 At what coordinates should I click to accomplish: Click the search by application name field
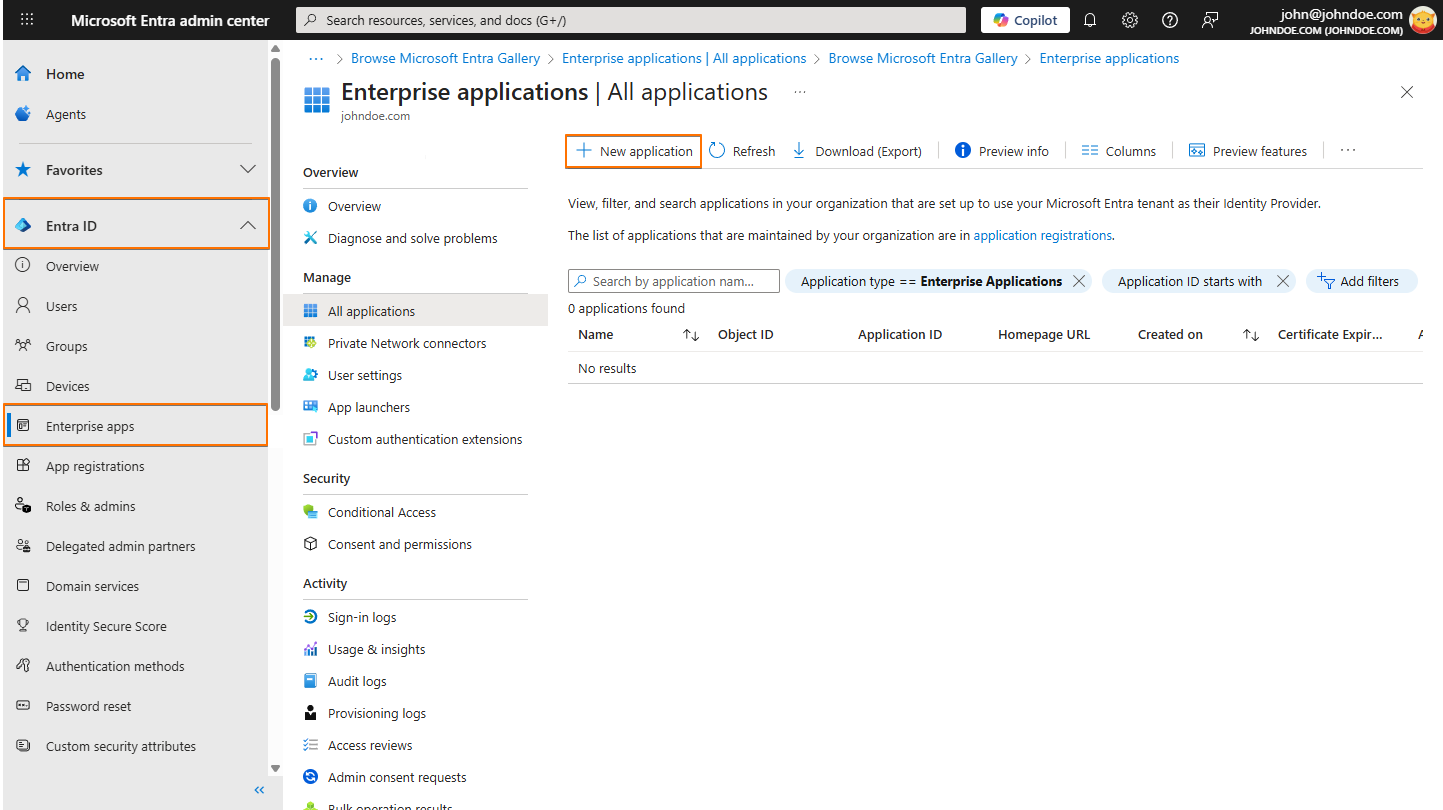click(673, 281)
